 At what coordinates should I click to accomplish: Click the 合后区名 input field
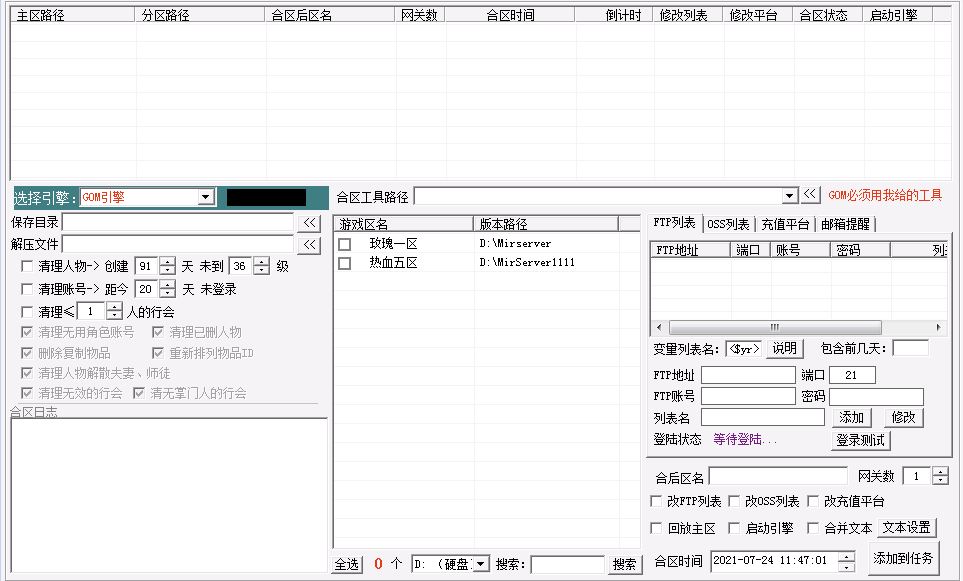778,476
